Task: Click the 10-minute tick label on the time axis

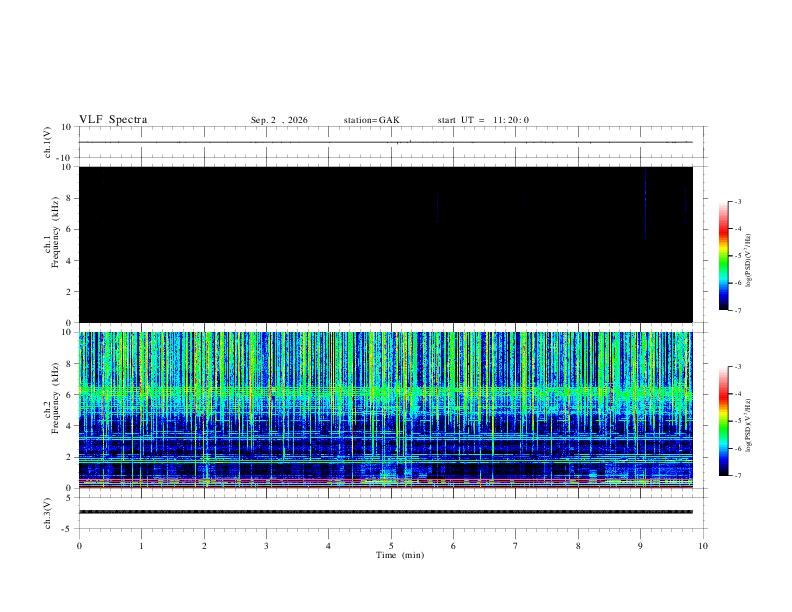Action: coord(703,546)
